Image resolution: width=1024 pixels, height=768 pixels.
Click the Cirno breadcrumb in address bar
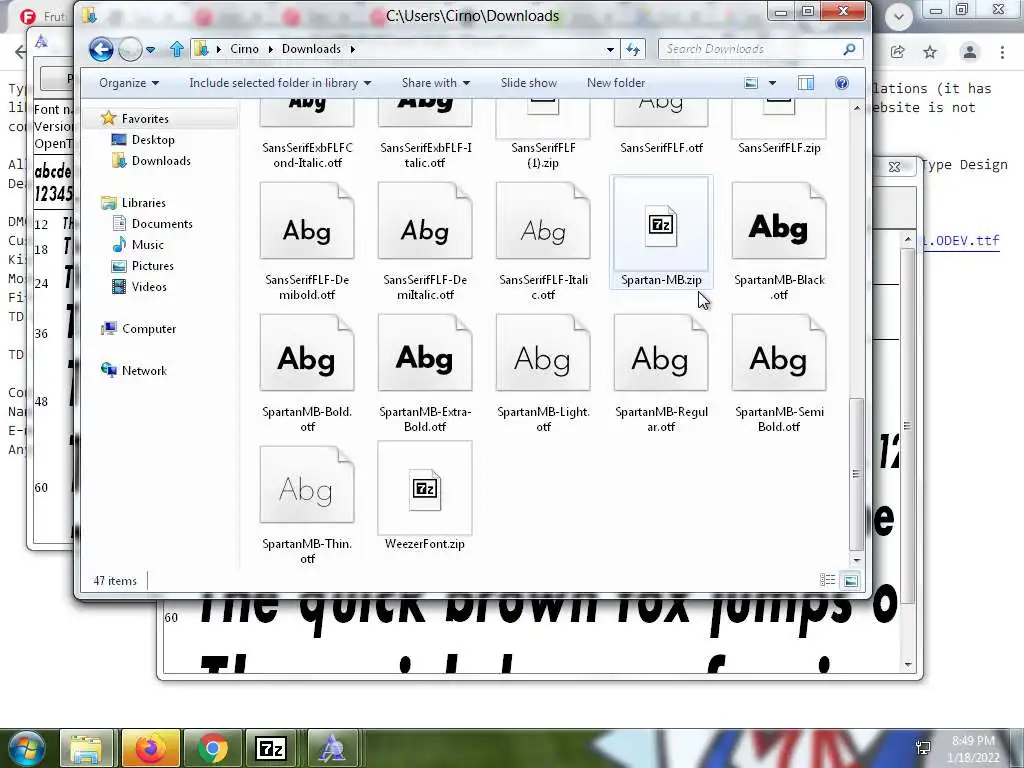pyautogui.click(x=244, y=49)
